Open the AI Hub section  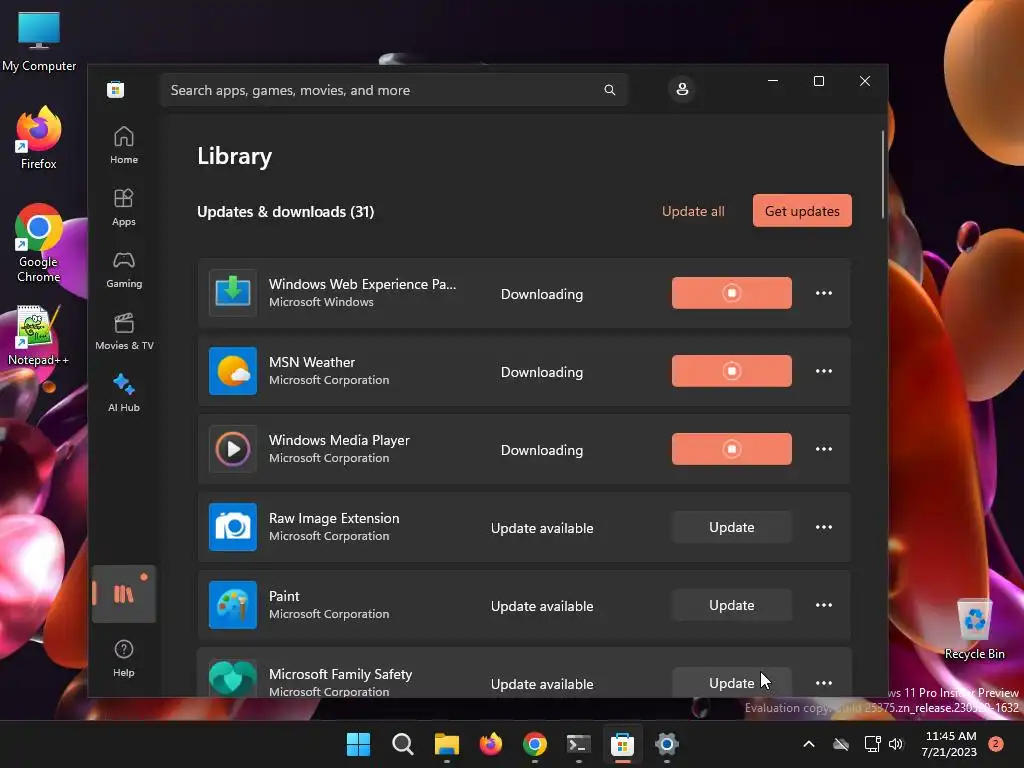(x=123, y=393)
